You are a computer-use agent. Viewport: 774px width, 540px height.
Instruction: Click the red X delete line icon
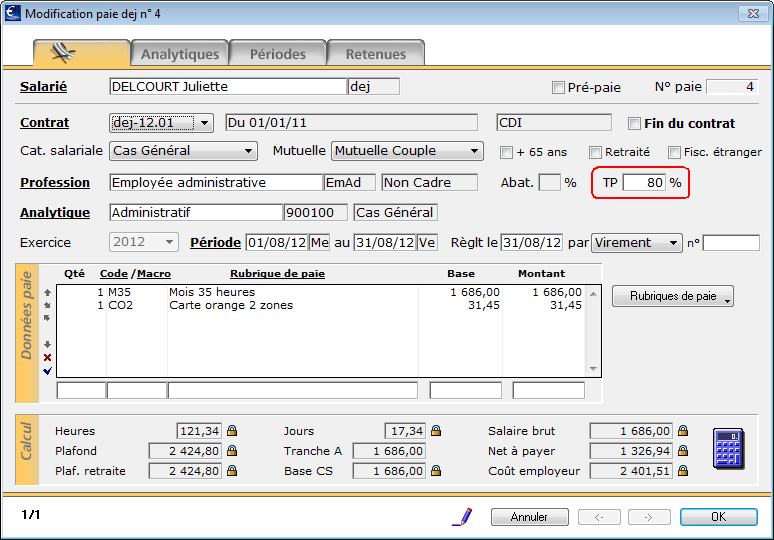[x=47, y=357]
